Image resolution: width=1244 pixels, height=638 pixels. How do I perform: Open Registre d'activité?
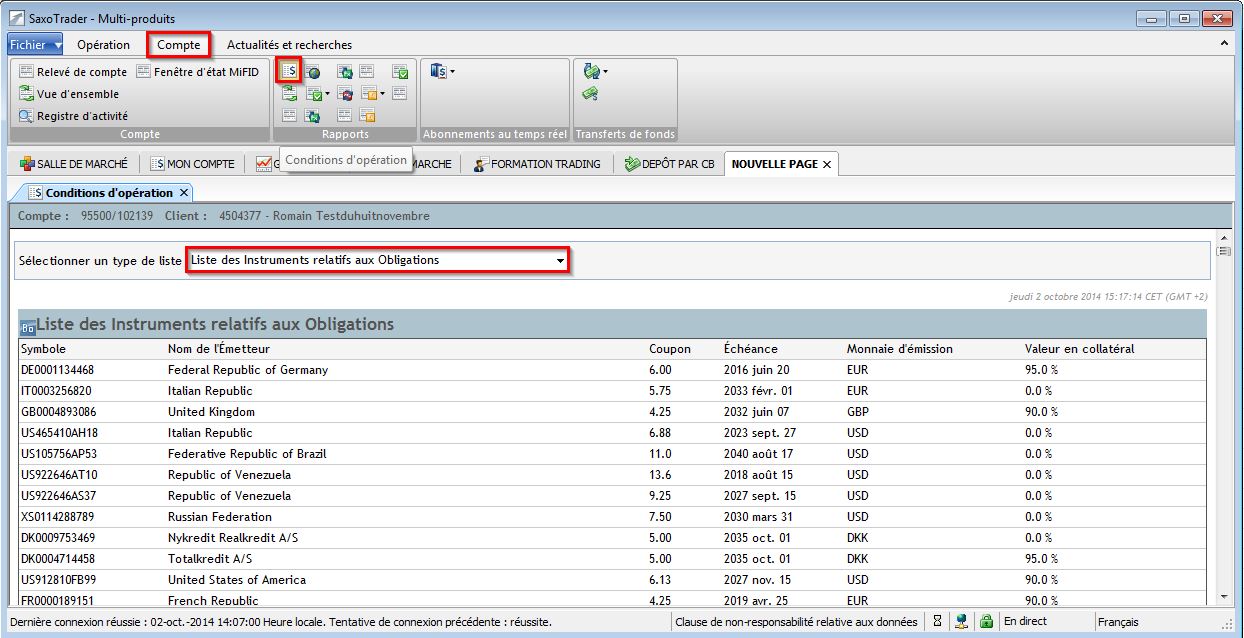coord(73,116)
